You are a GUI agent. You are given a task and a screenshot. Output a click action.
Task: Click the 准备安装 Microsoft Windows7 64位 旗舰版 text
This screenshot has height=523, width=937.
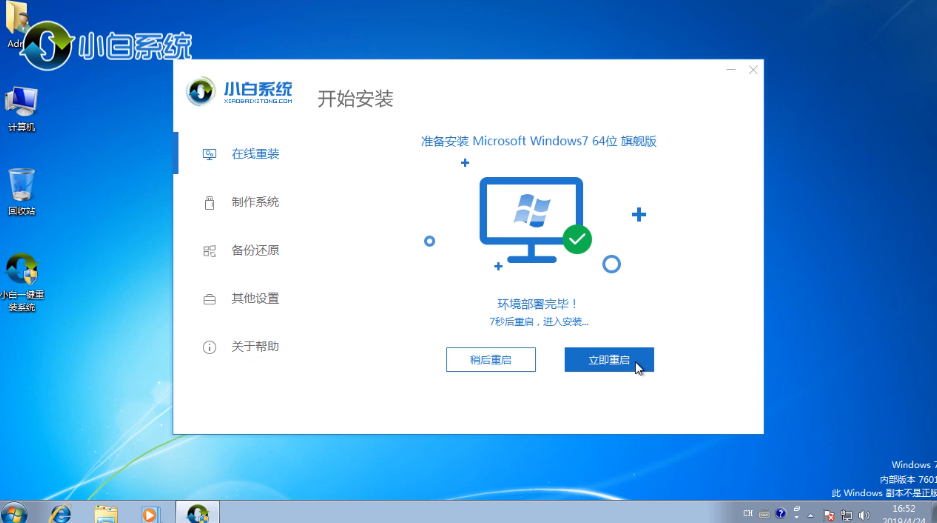coord(538,141)
